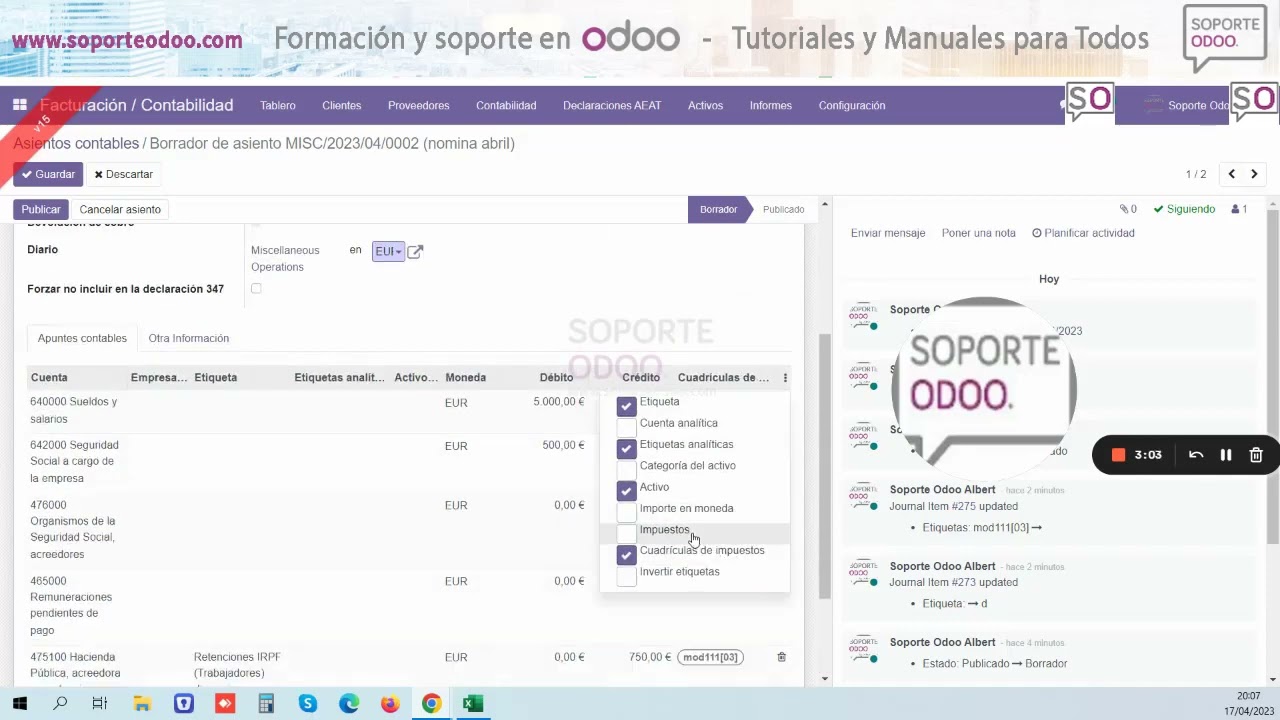Click the chatter panel vertical scrollbar
This screenshot has width=1280, height=720.
1273,378
